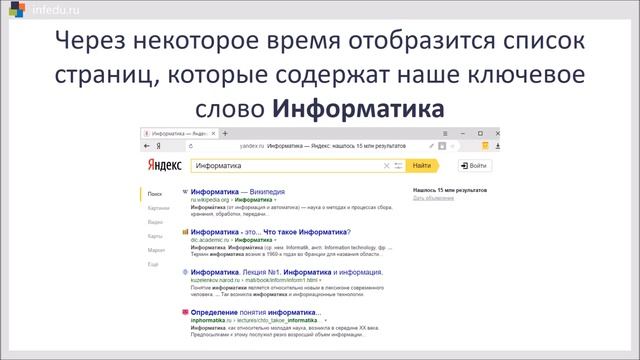Click the Yandex "Я" home icon in toolbar
Image resolution: width=640 pixels, height=360 pixels.
(158, 146)
